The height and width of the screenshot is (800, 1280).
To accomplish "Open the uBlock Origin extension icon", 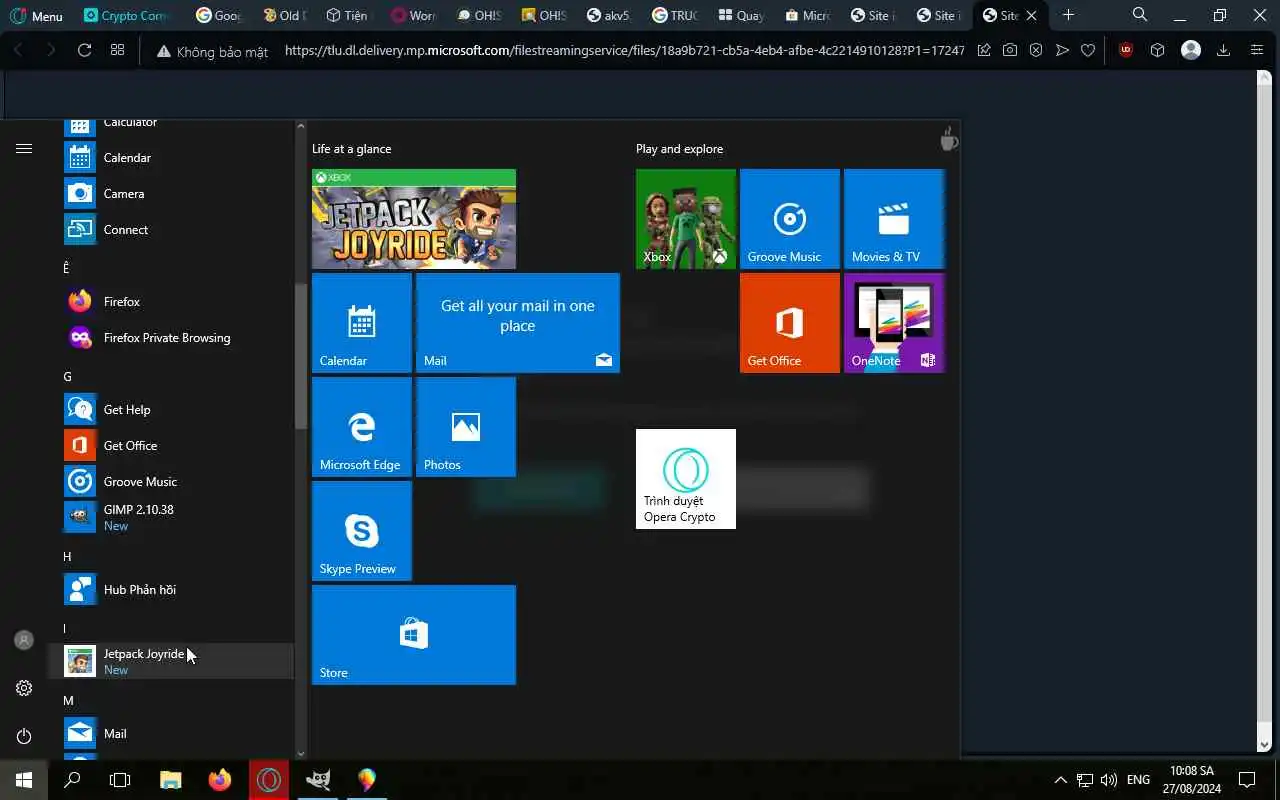I will [1126, 50].
